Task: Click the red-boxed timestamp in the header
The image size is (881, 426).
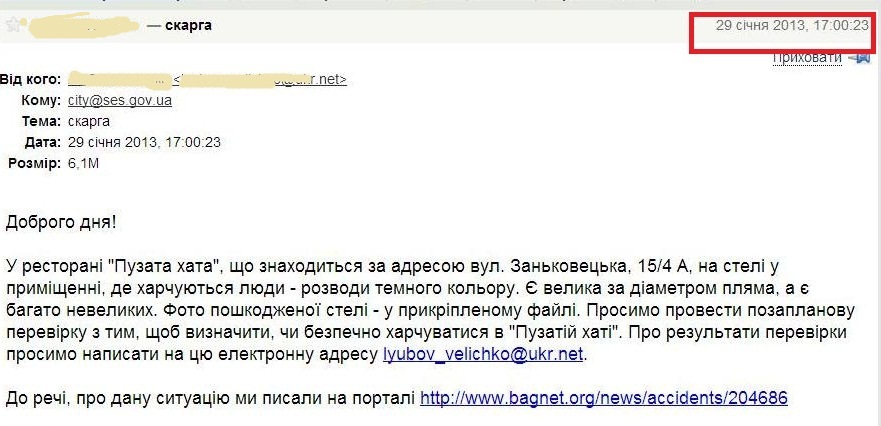Action: [792, 25]
